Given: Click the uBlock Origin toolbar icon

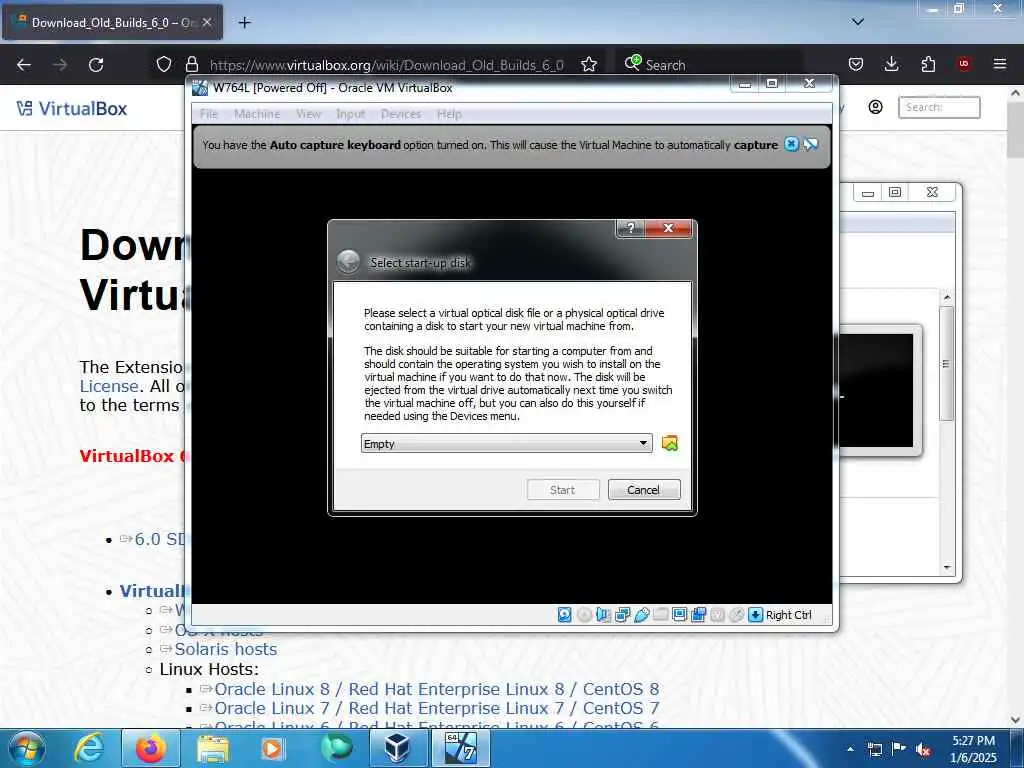Looking at the screenshot, I should tap(963, 64).
